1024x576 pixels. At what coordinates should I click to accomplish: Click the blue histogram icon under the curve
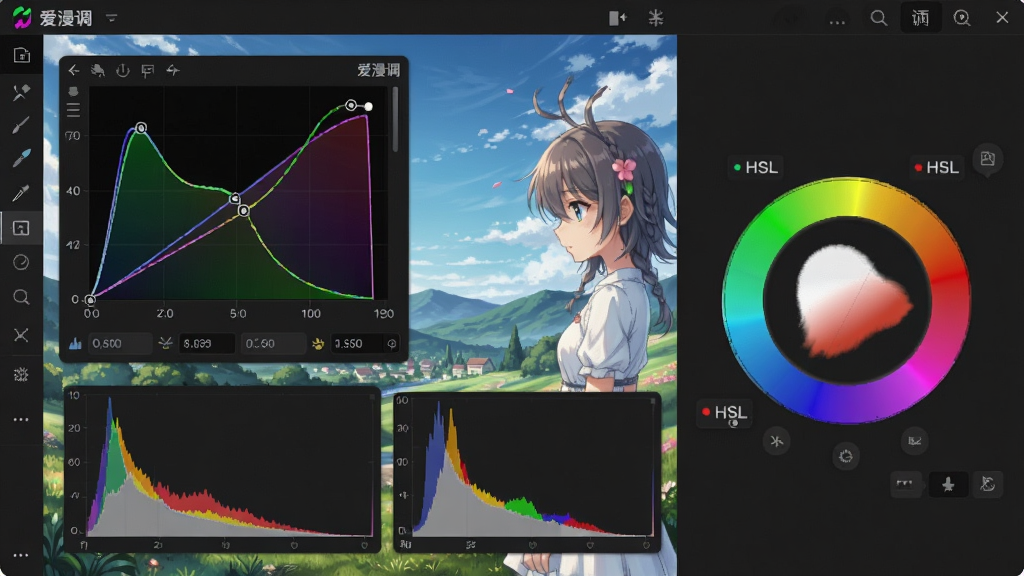coord(75,344)
